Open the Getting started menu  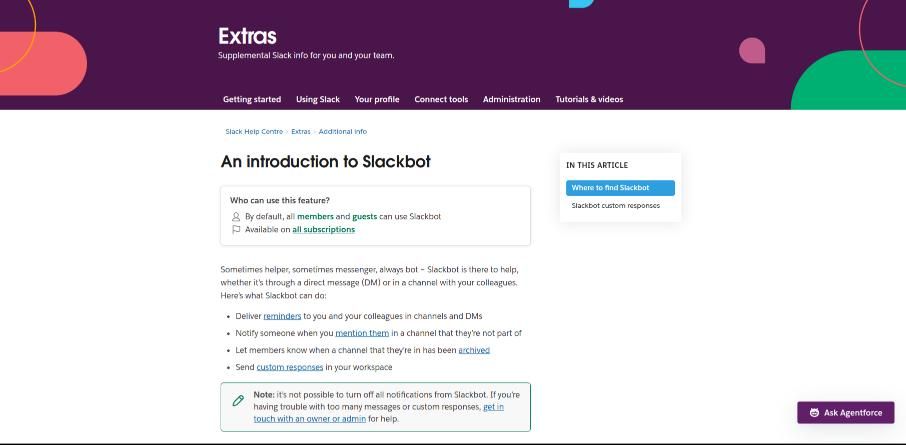(x=252, y=99)
